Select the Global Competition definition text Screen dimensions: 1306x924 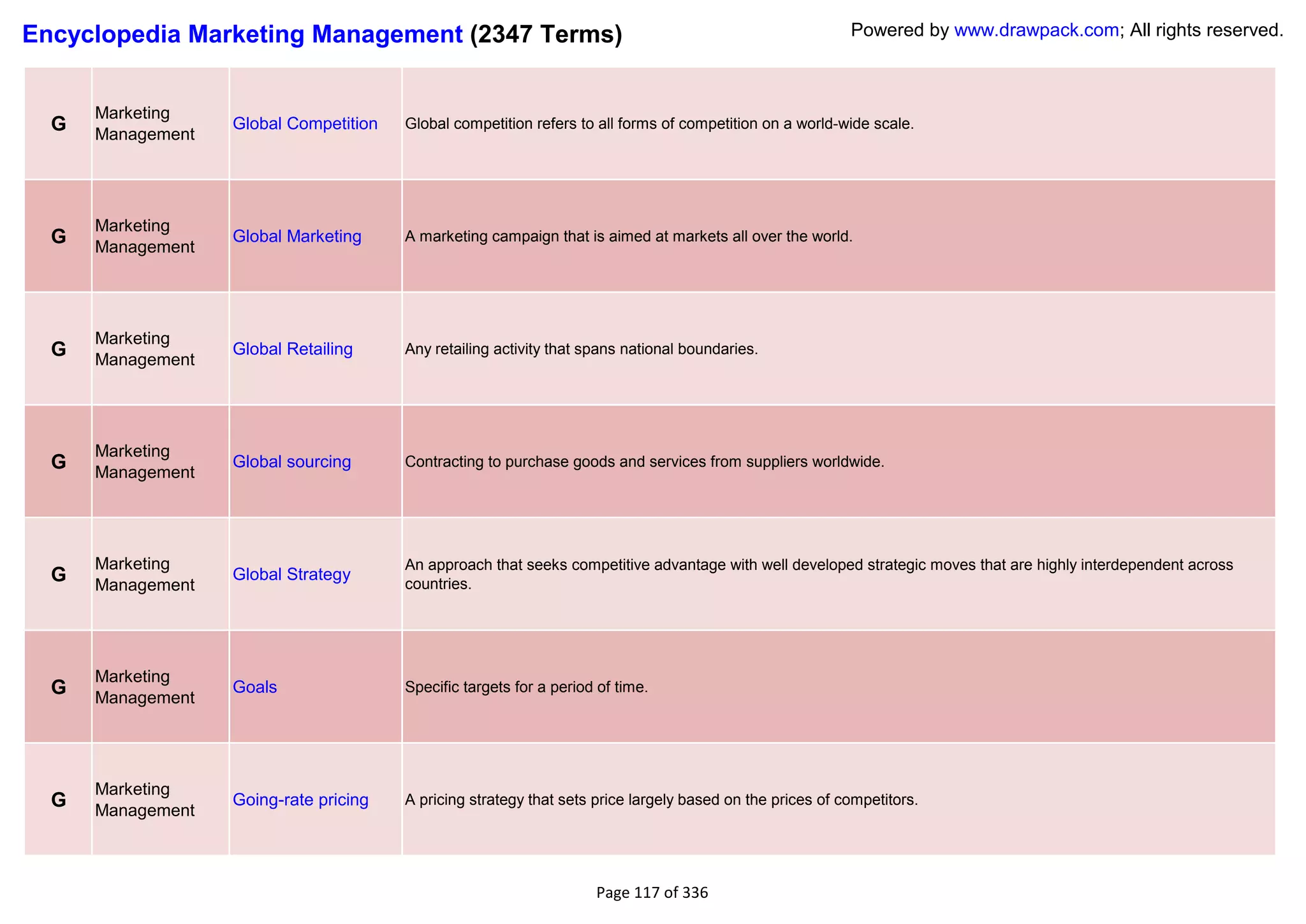click(659, 124)
